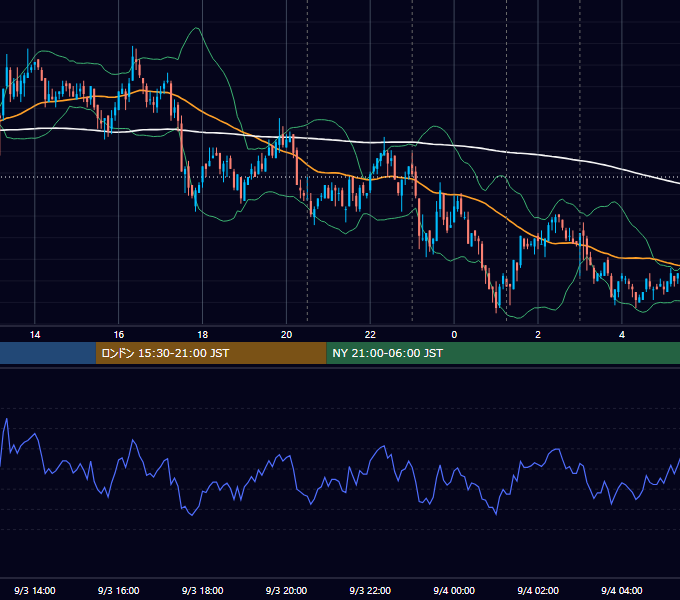This screenshot has width=680, height=600.
Task: Click the 0 hour axis label
Action: click(454, 335)
